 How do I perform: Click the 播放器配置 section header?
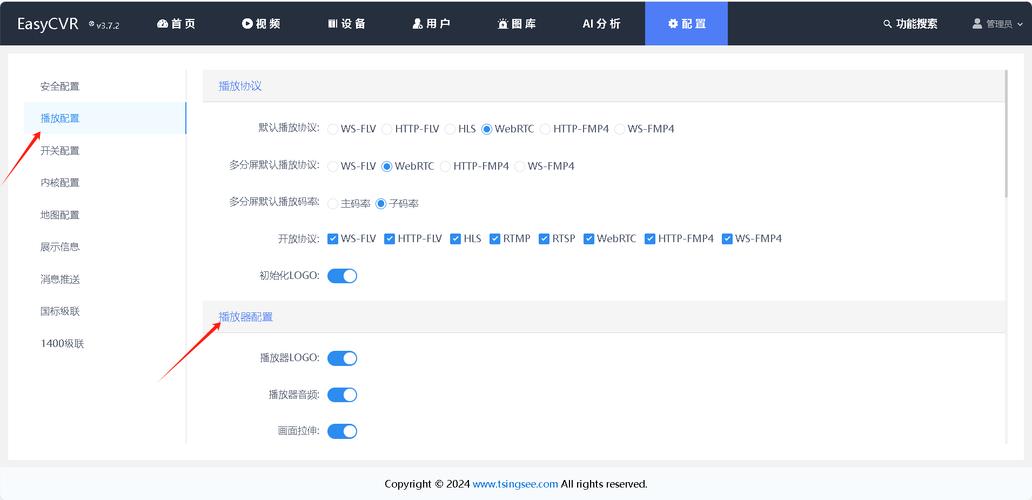point(245,317)
